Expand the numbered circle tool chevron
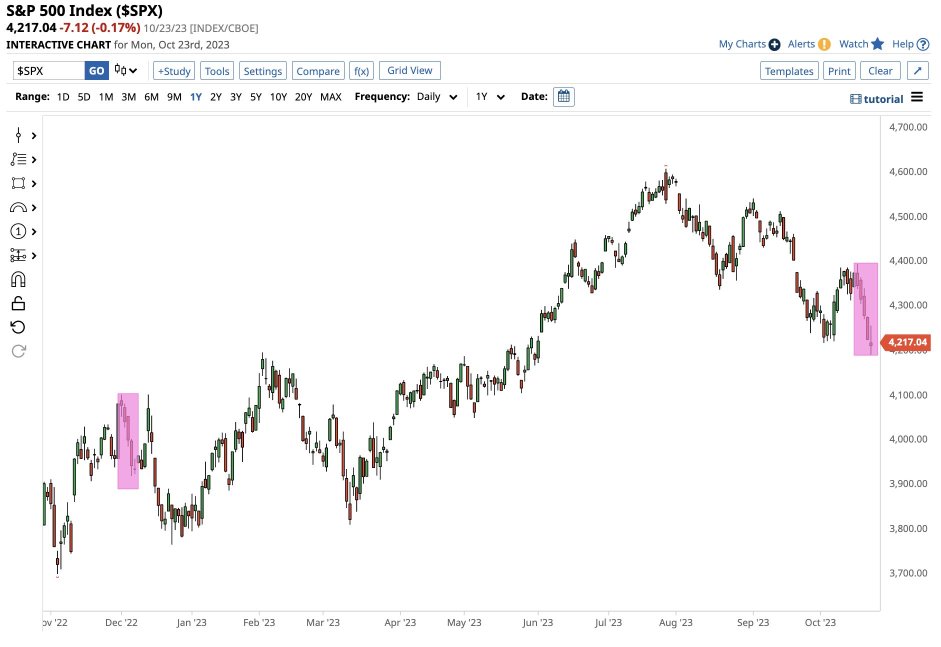Screen dimensions: 941x647 (34, 232)
